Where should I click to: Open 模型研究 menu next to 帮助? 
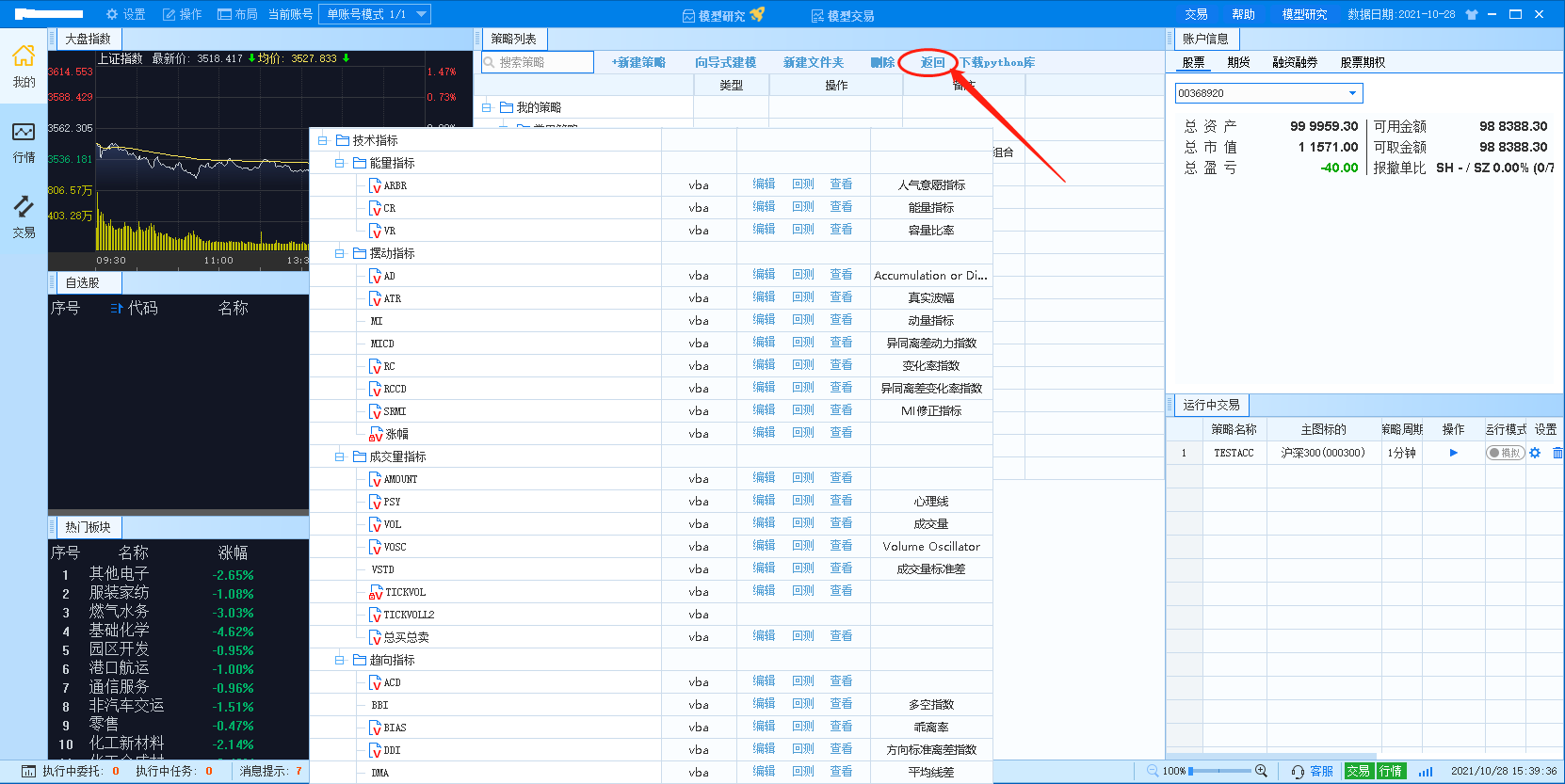pyautogui.click(x=1304, y=14)
